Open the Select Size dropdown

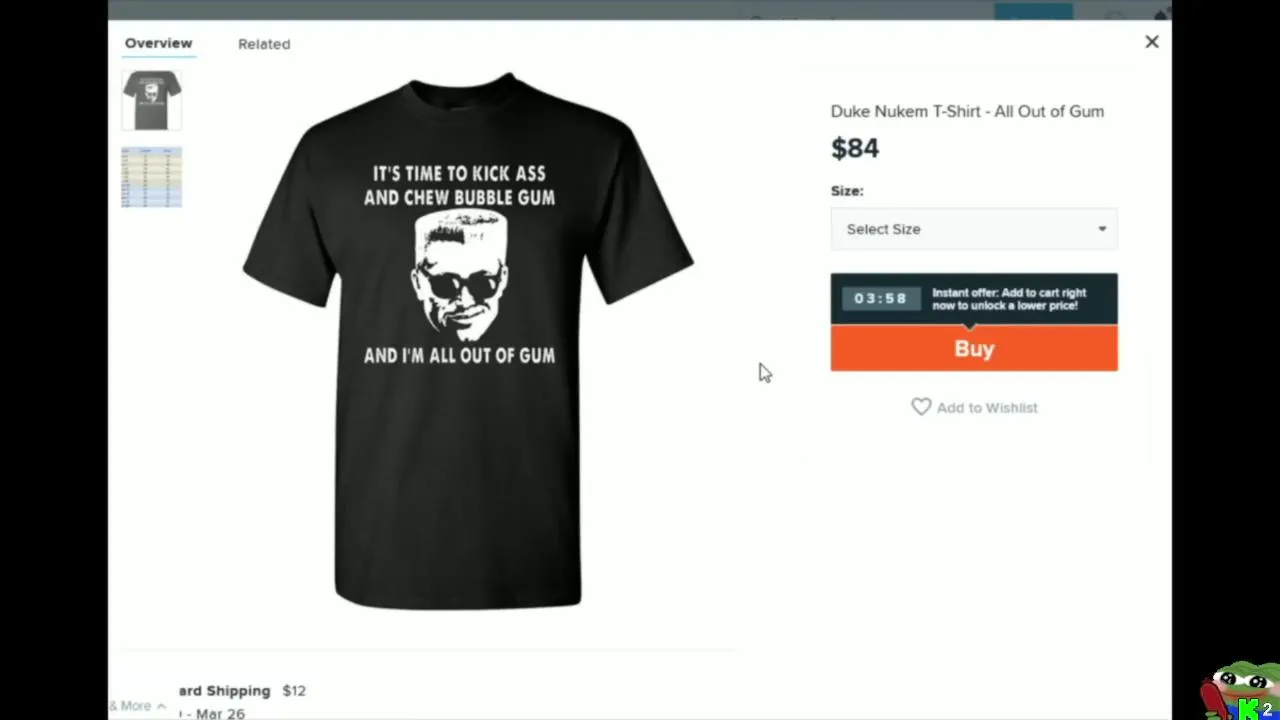pyautogui.click(x=974, y=229)
